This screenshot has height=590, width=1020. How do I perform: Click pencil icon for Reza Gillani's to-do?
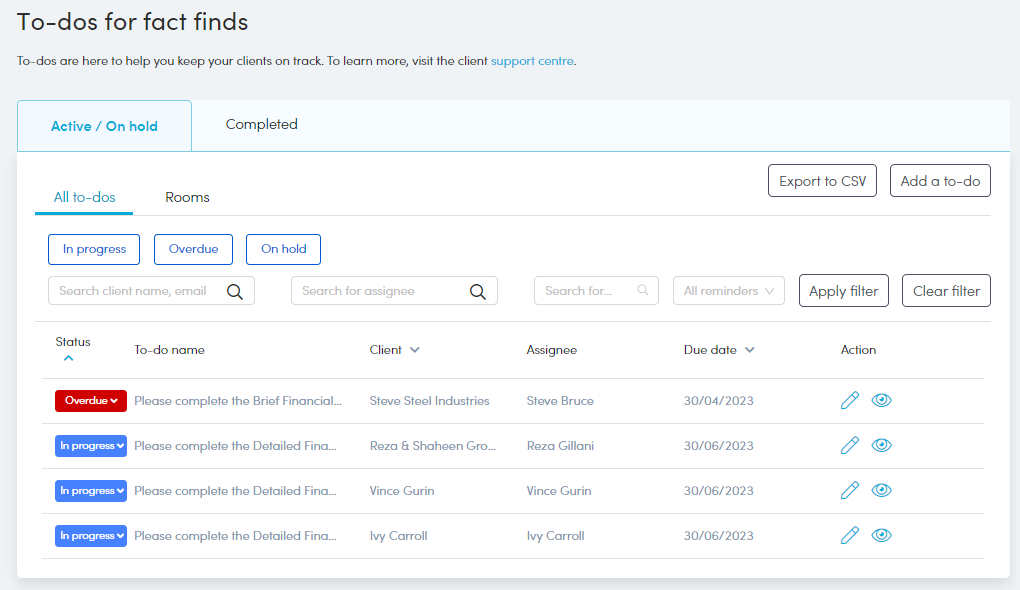850,445
